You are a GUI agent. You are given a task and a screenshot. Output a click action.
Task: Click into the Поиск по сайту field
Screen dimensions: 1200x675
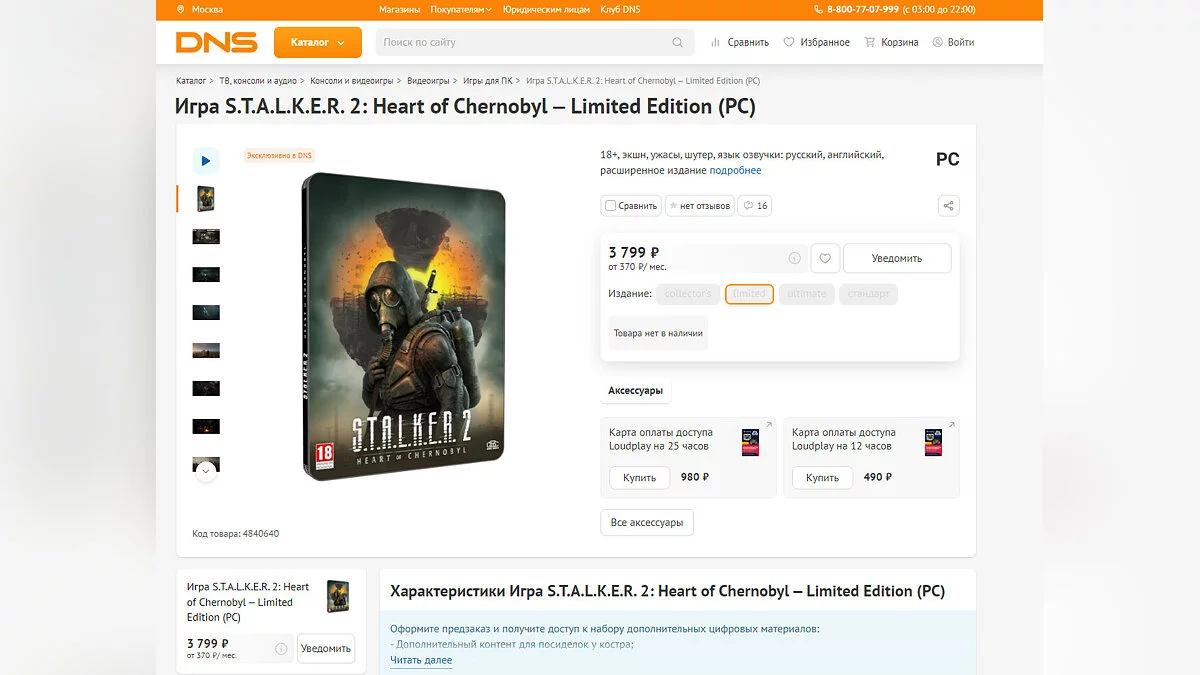[x=524, y=42]
